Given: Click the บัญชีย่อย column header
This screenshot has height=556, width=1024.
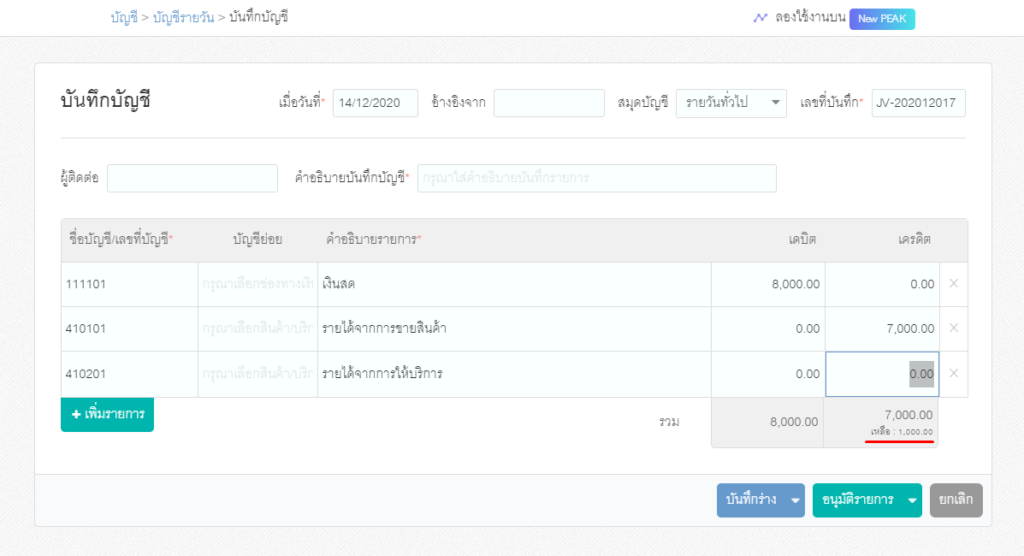Looking at the screenshot, I should coord(257,239).
